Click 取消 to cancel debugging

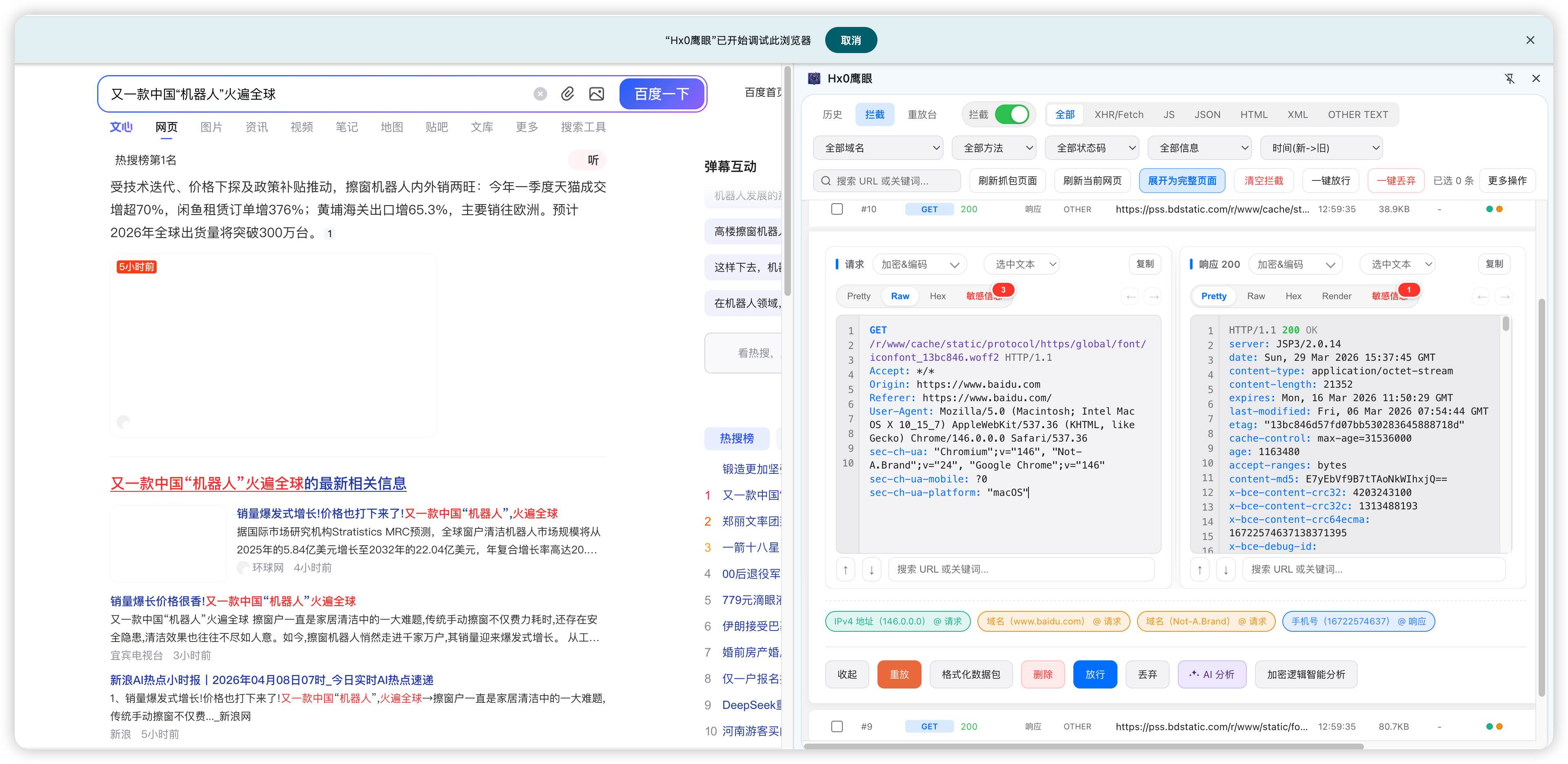tap(851, 40)
